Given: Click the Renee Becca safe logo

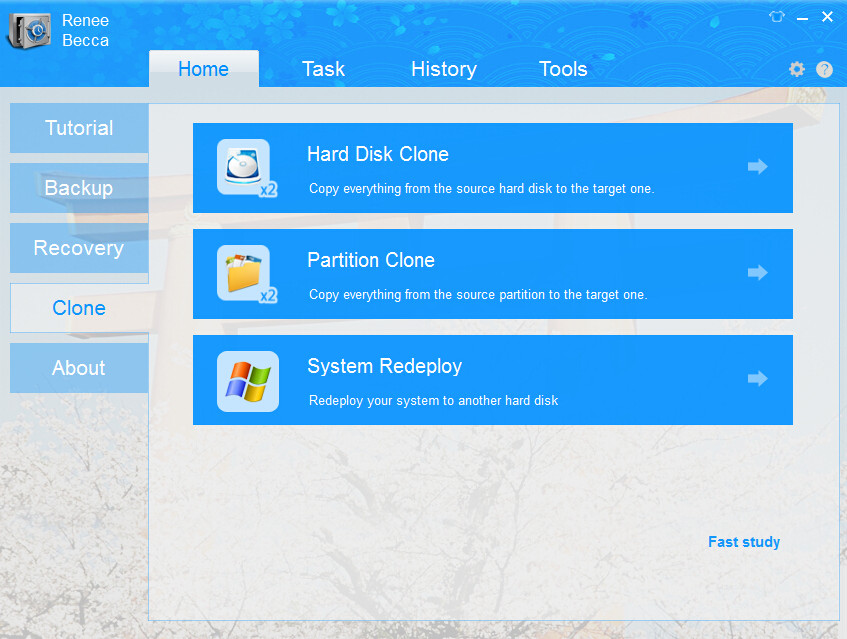Looking at the screenshot, I should [28, 30].
